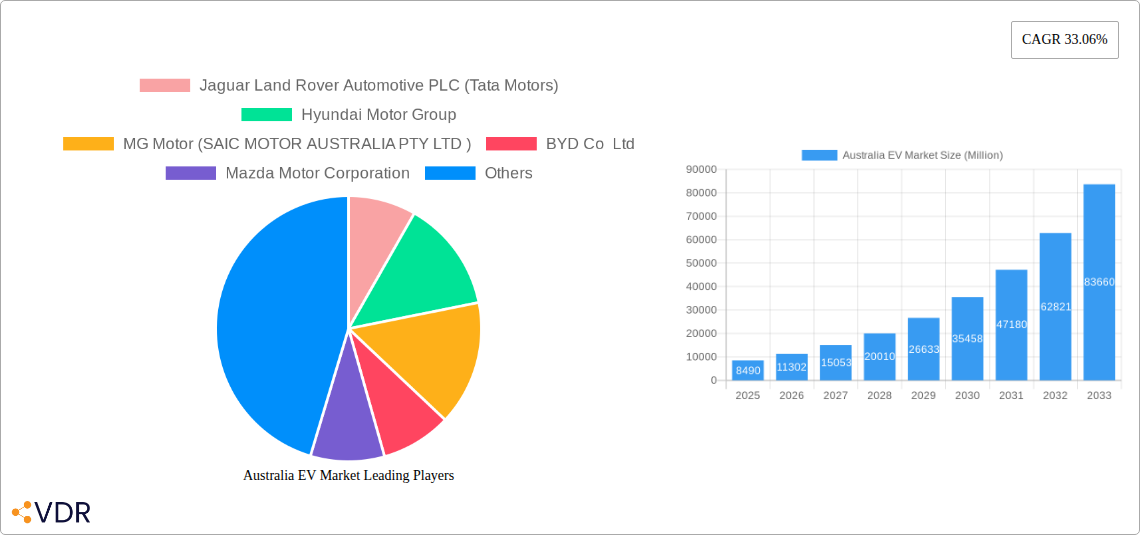Click the VDR logo
Viewport: 1140px width, 535px height.
(x=52, y=512)
